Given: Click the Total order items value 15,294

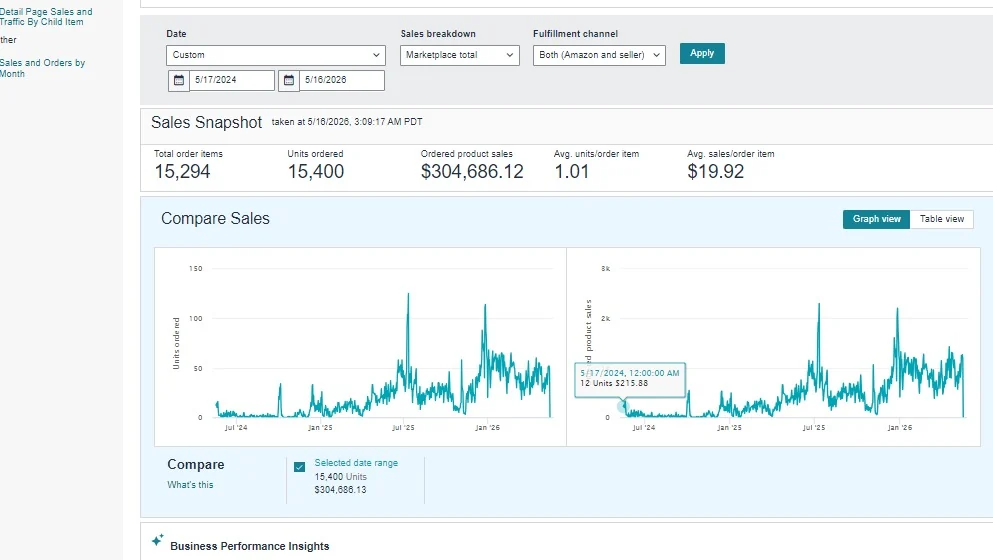Looking at the screenshot, I should pos(182,172).
